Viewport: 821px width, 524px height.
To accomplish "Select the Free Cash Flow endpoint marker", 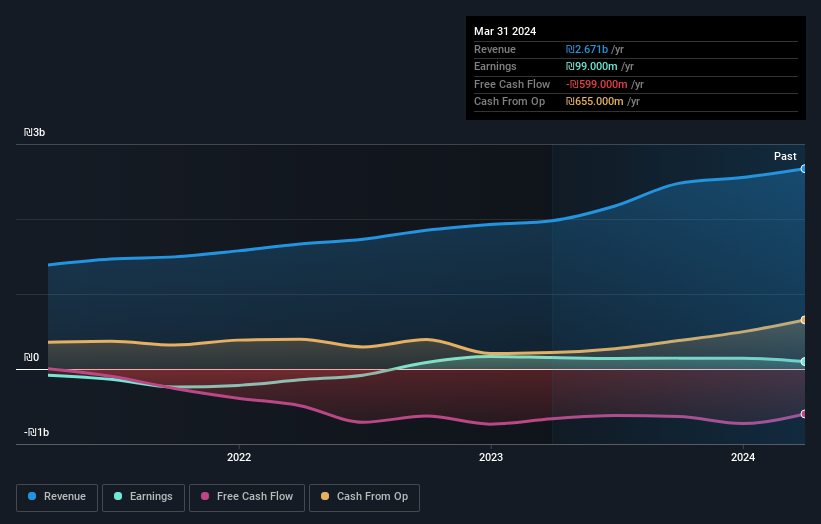I will 804,414.
